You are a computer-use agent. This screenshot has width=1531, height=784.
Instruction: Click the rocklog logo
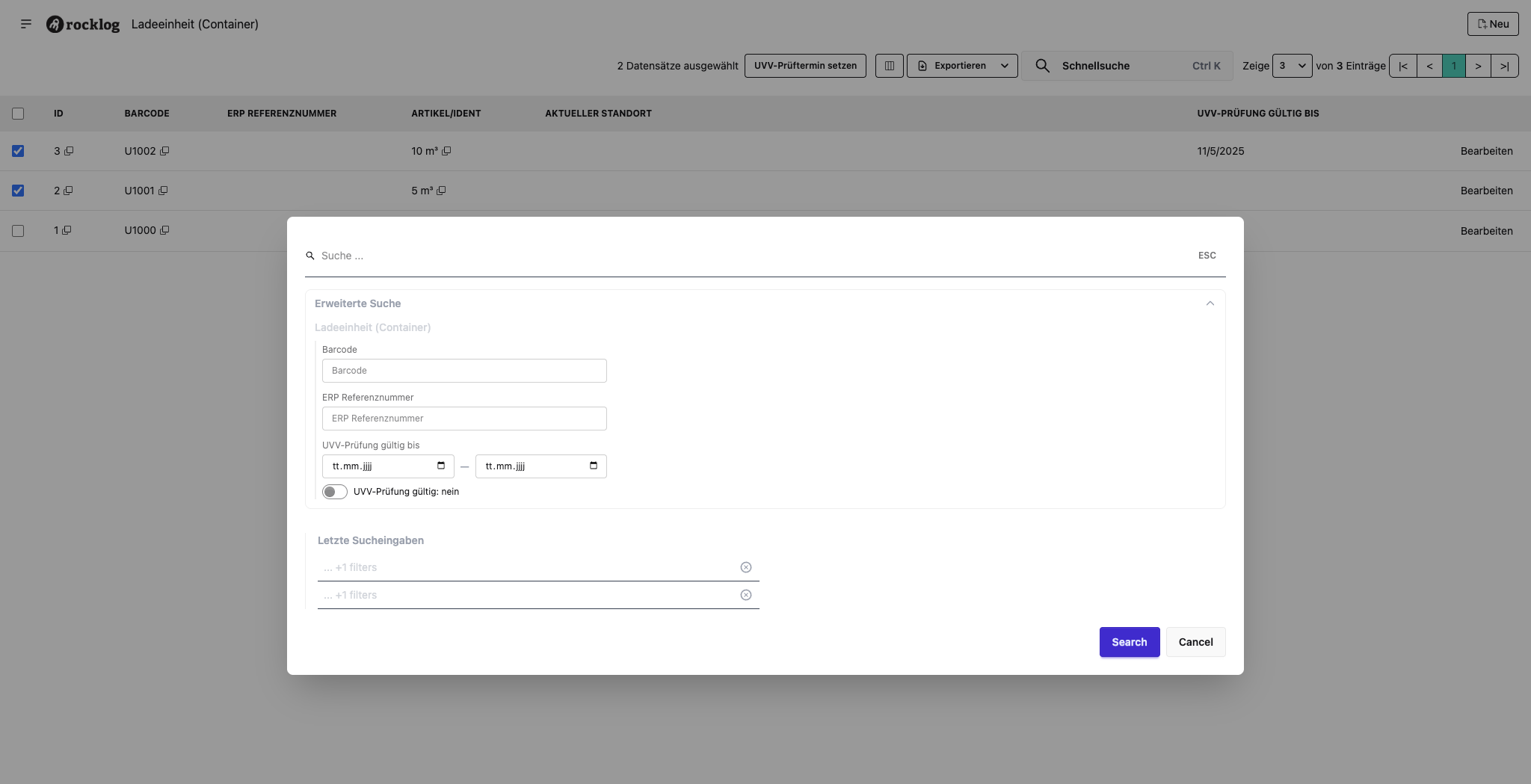[83, 24]
